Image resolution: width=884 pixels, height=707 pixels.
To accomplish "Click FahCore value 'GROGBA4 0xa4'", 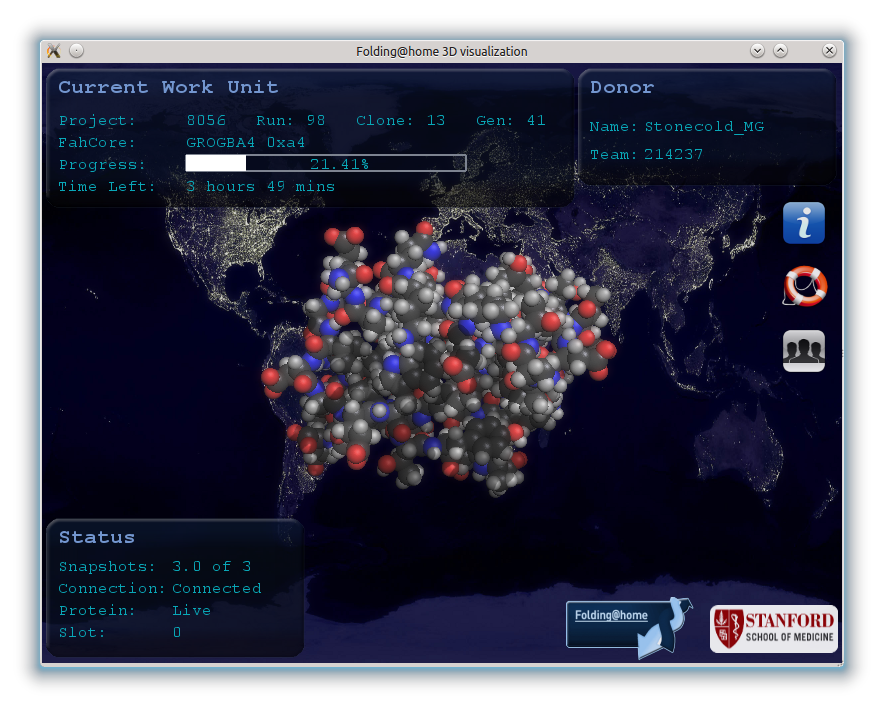I will [245, 143].
